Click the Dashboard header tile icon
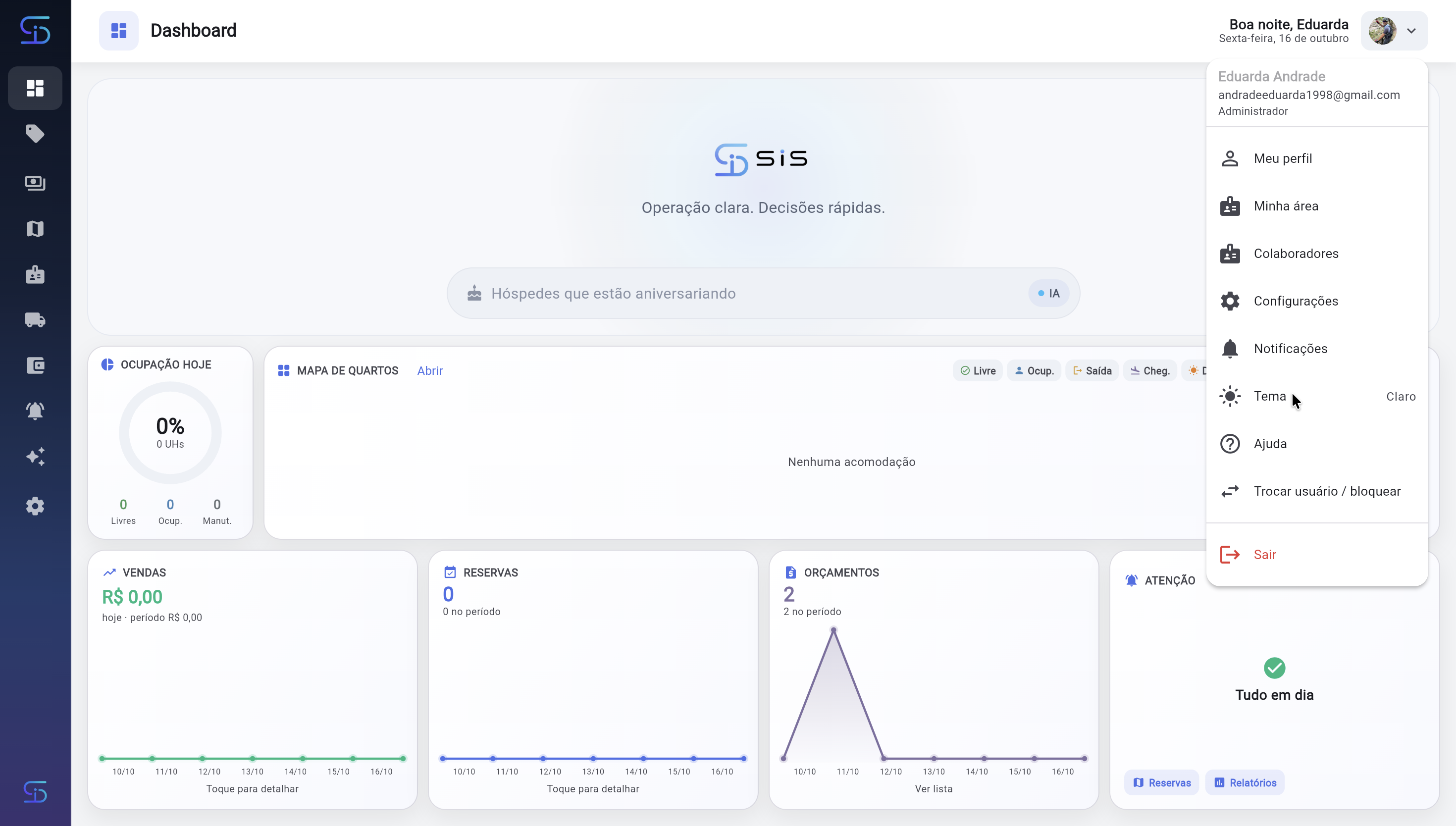Screen dimensions: 1456x826 pyautogui.click(x=118, y=31)
